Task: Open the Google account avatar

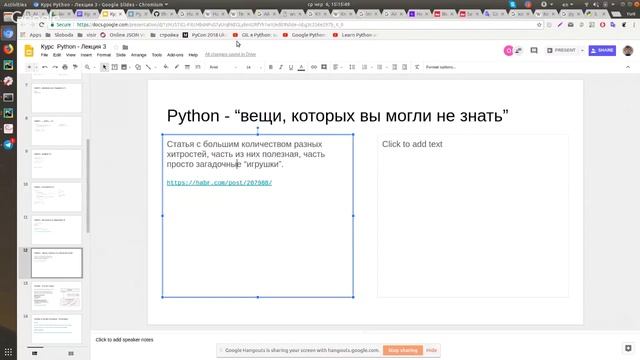Action: tap(628, 51)
